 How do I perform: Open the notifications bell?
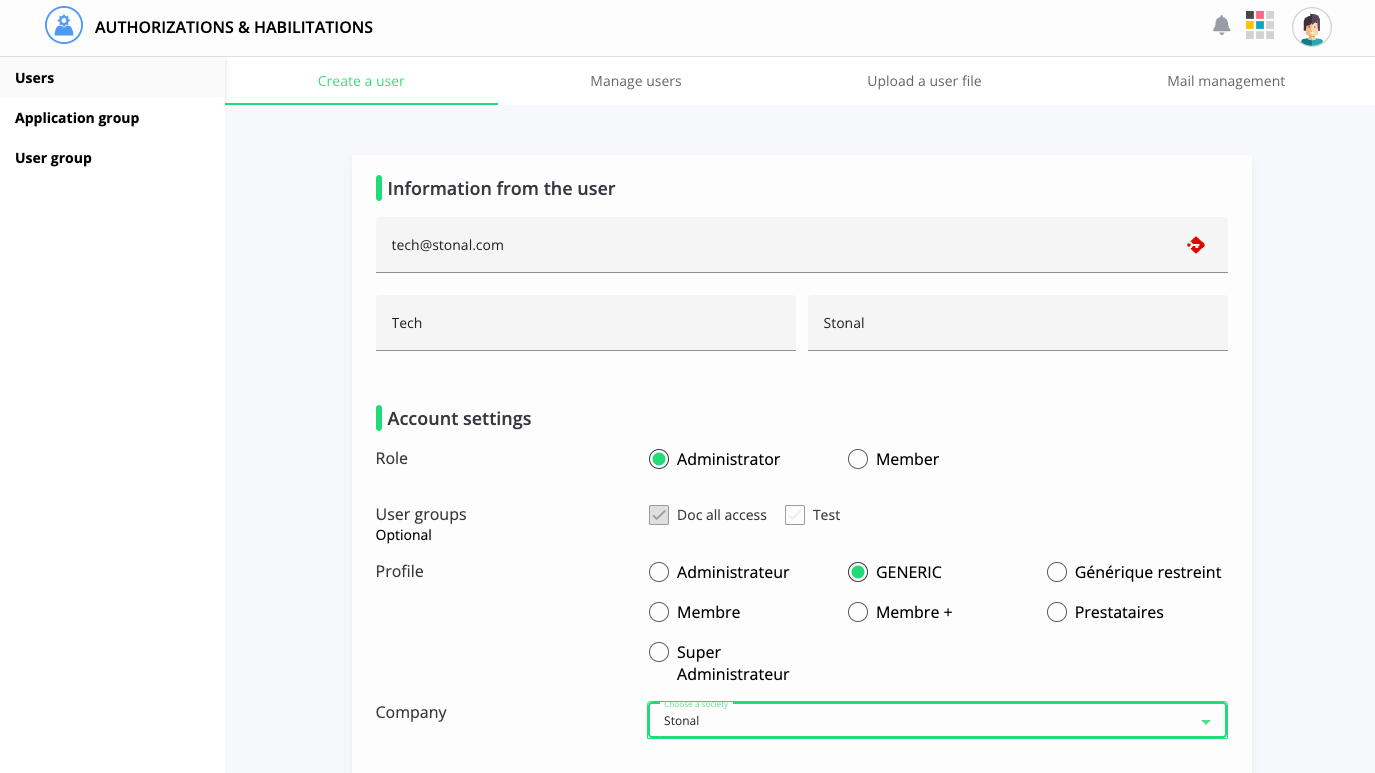point(1221,26)
